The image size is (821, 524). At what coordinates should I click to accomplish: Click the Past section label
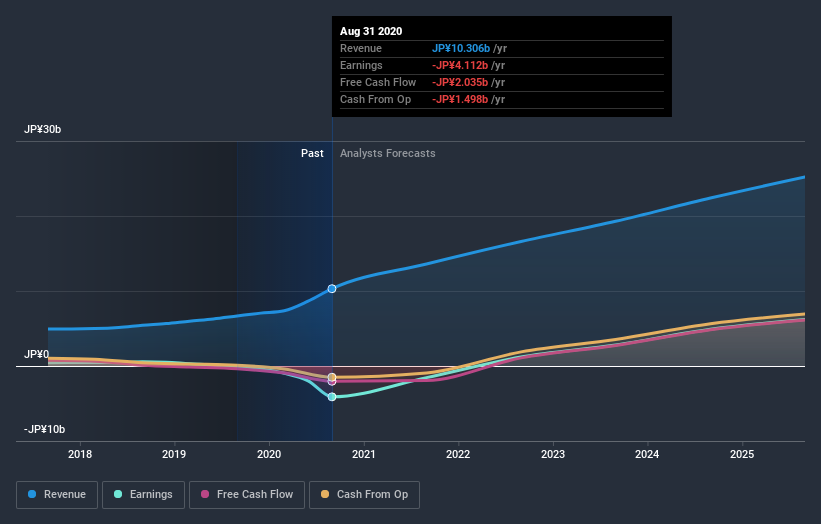pyautogui.click(x=312, y=153)
